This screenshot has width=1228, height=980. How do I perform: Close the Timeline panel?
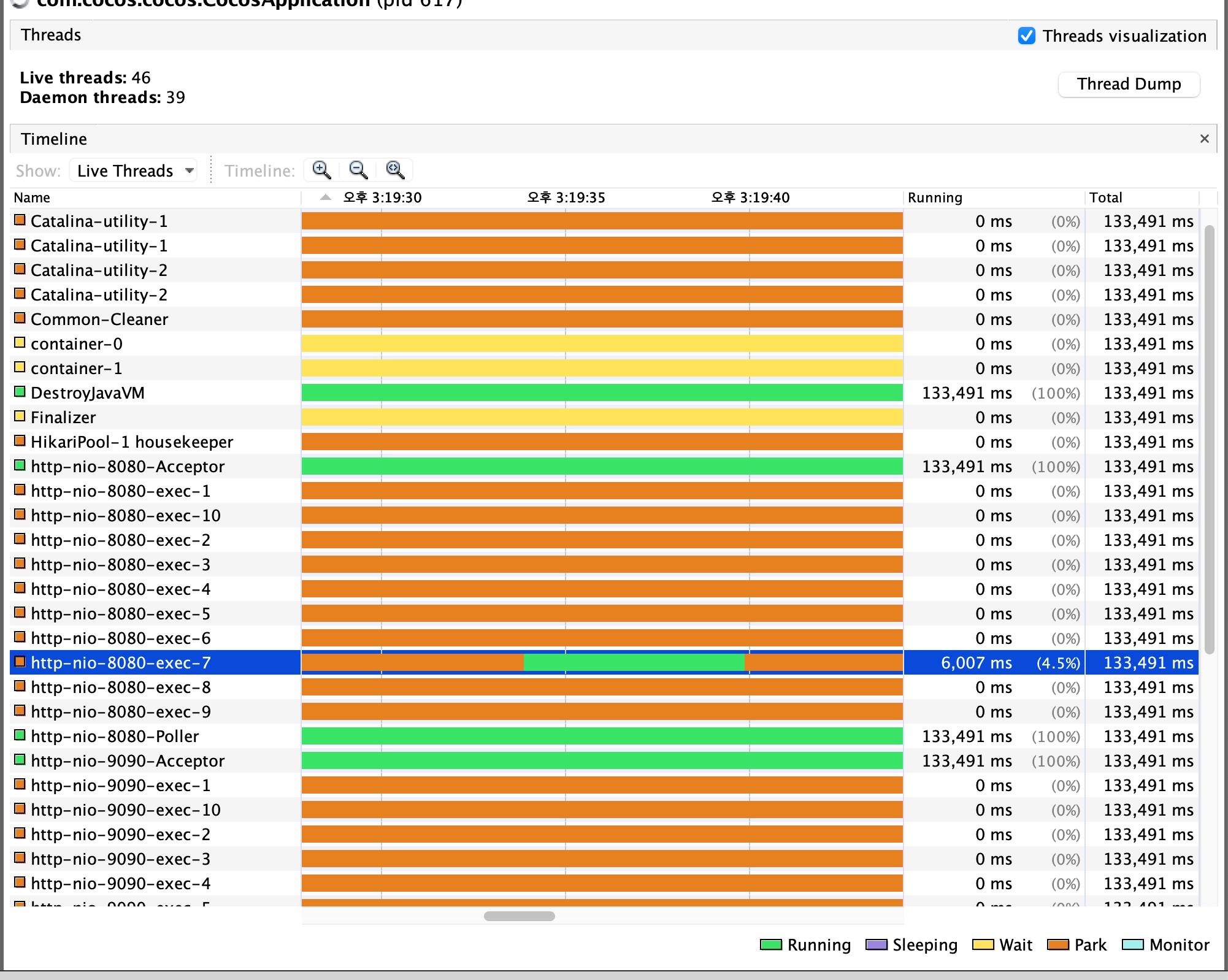pos(1204,139)
